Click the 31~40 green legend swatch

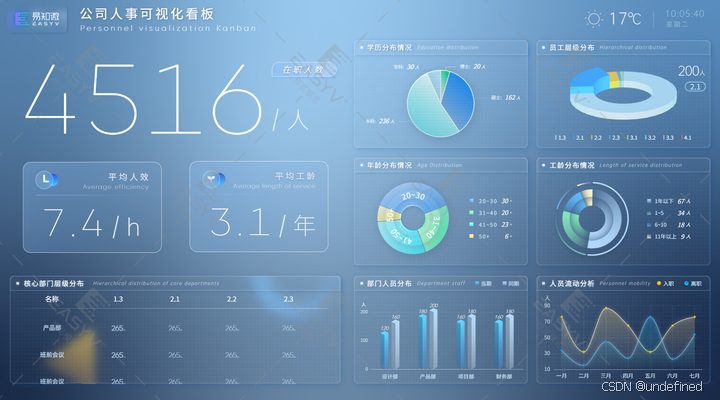pyautogui.click(x=471, y=213)
